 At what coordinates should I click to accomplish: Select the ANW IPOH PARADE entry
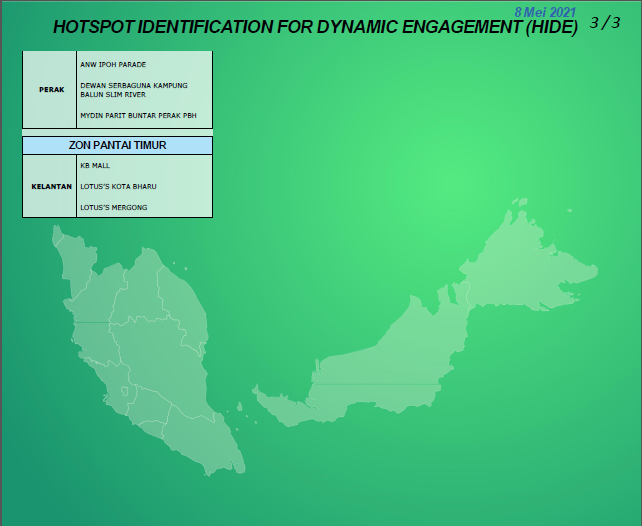[113, 64]
